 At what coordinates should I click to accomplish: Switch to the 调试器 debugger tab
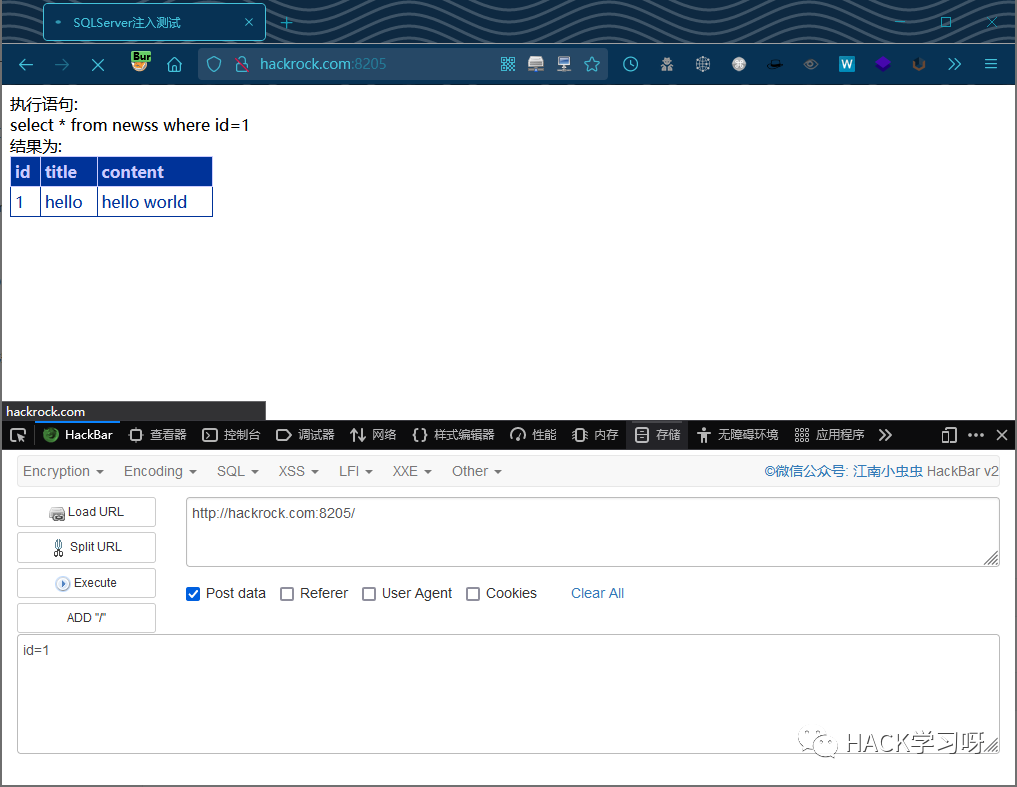[x=305, y=435]
